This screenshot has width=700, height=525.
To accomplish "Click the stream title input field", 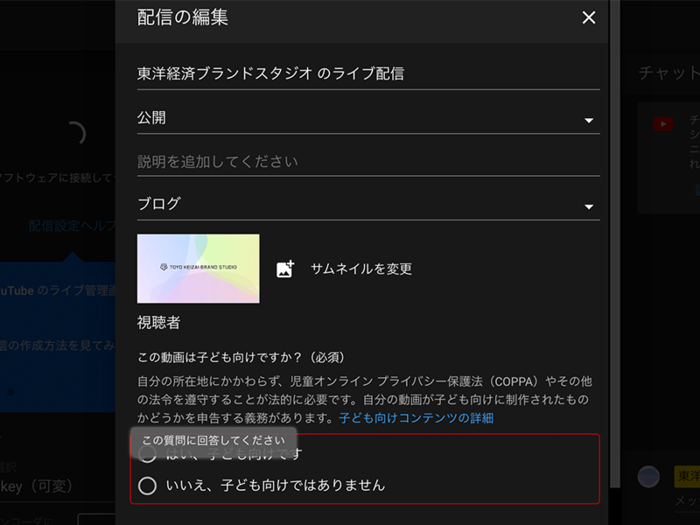I will pyautogui.click(x=367, y=73).
